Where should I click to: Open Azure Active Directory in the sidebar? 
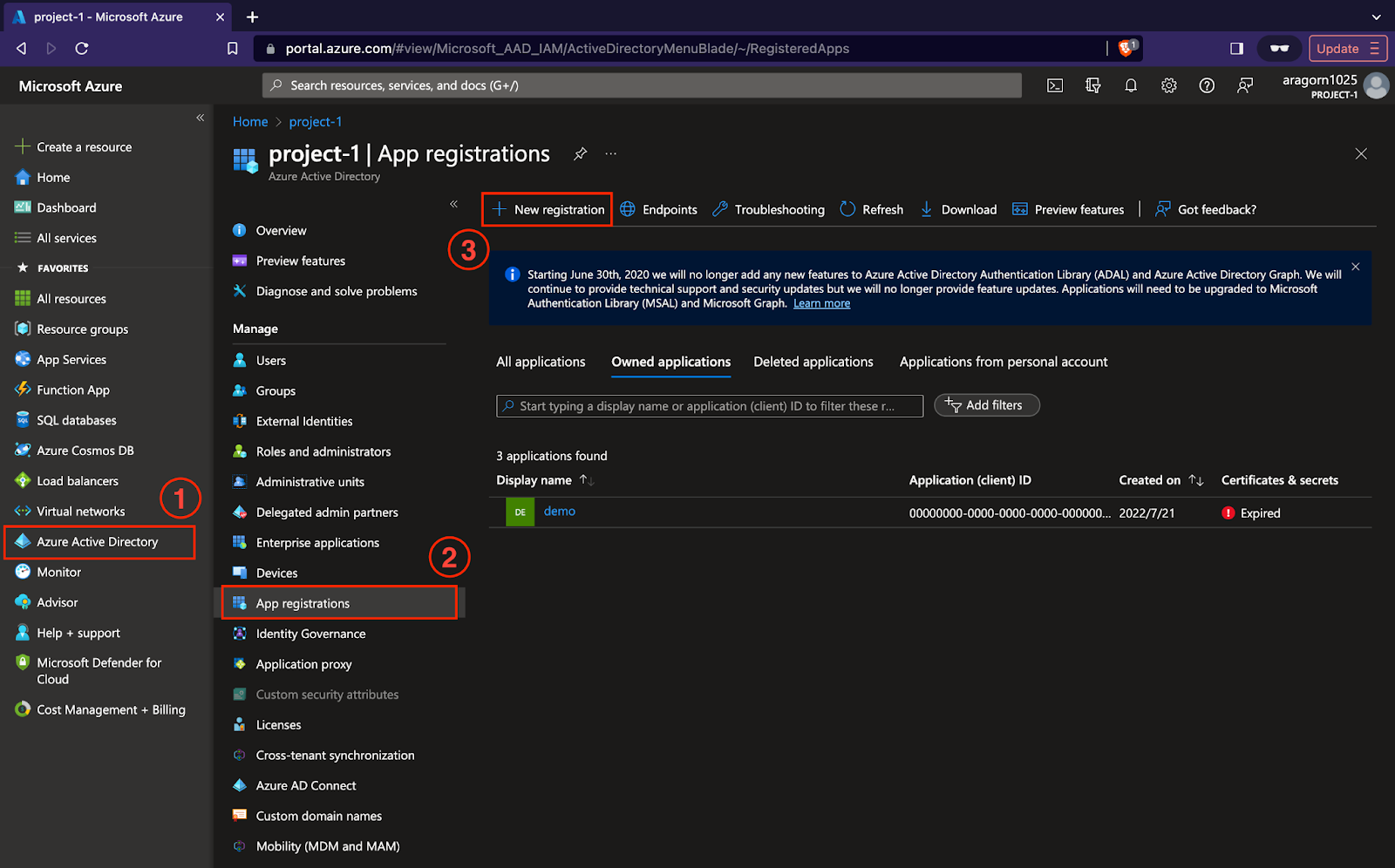pos(99,542)
